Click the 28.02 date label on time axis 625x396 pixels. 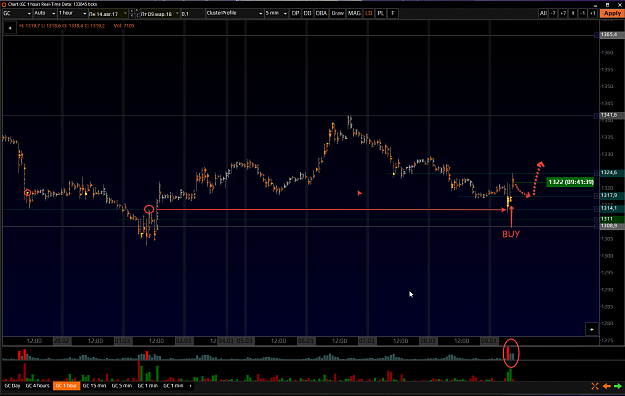61,341
